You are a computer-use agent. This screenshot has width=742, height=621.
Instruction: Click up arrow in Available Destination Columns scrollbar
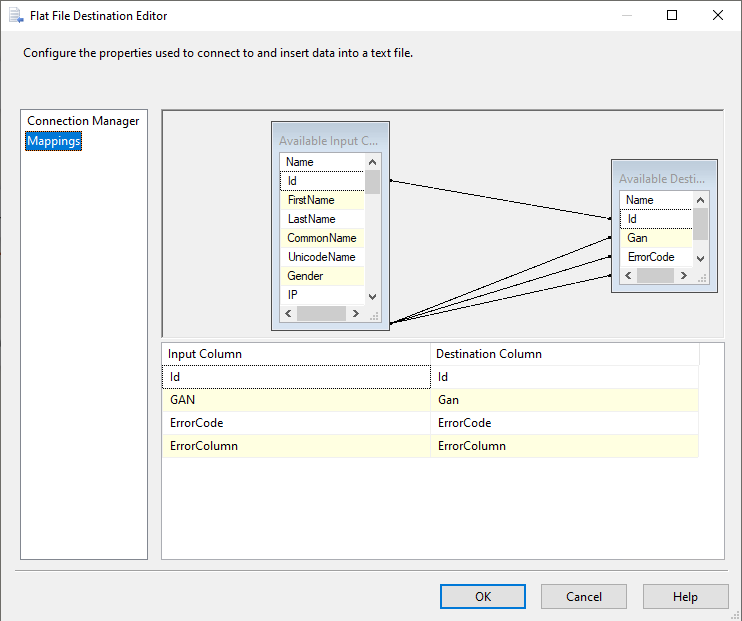[x=700, y=200]
